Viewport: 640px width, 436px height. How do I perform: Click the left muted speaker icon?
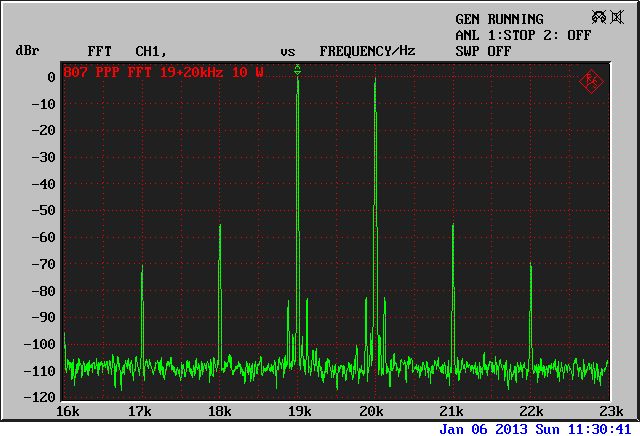coord(599,18)
